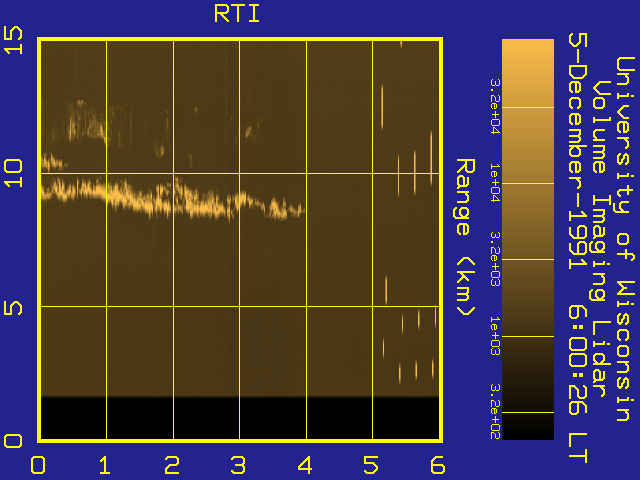Image resolution: width=640 pixels, height=480 pixels.
Task: Click colorbar label 3.2e+03
Action: coord(495,259)
